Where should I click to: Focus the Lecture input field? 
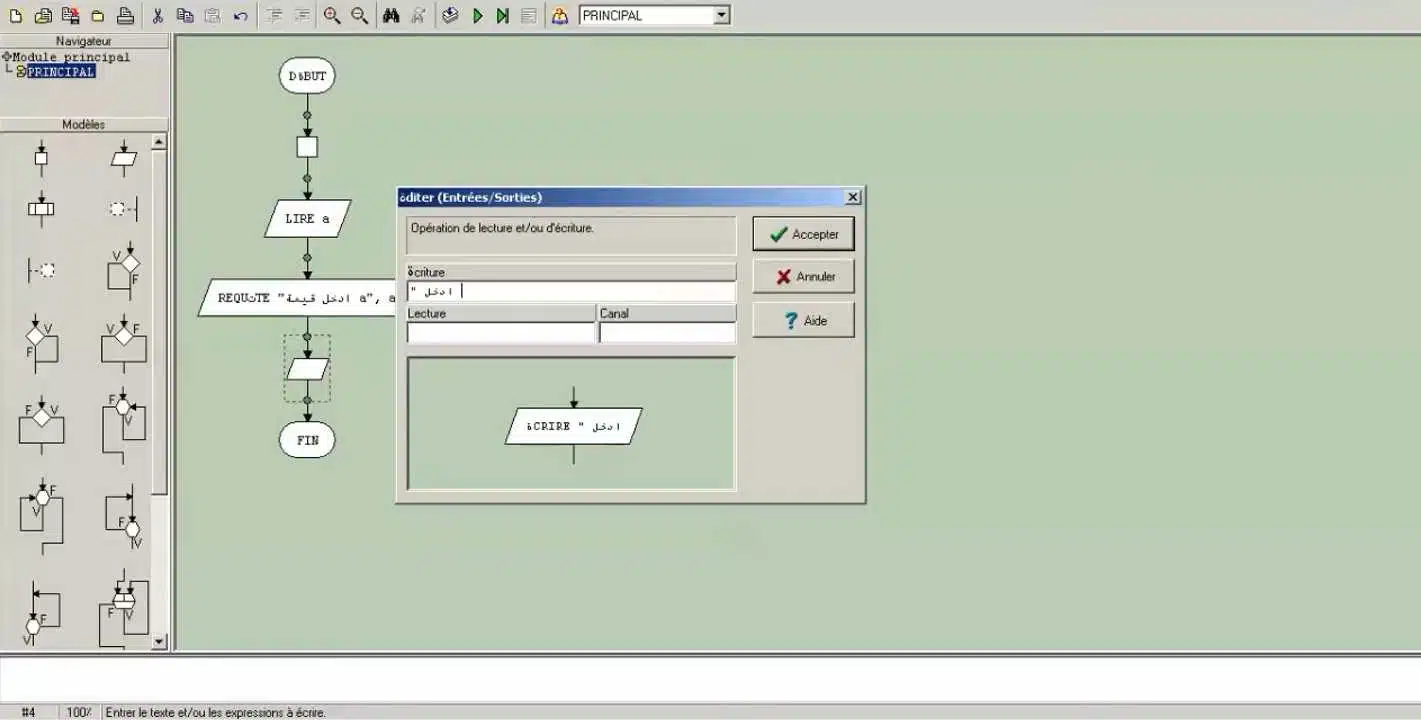pos(501,332)
